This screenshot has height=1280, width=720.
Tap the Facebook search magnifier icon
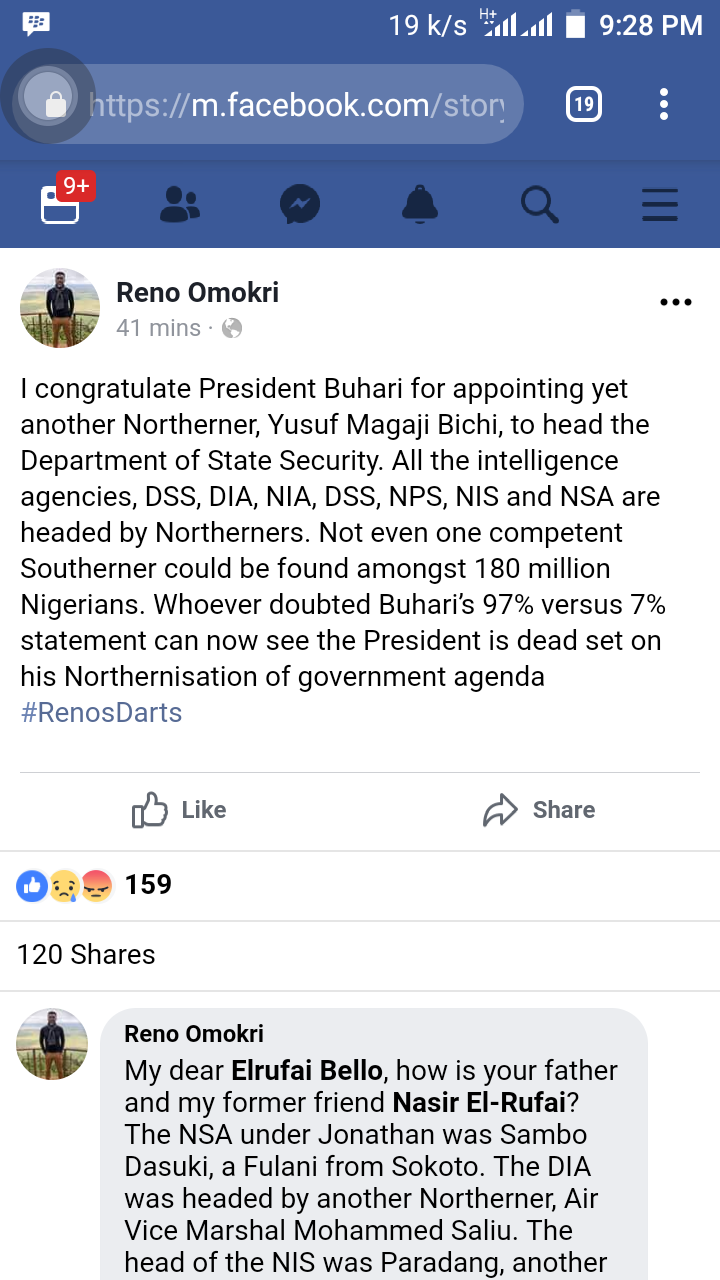540,204
